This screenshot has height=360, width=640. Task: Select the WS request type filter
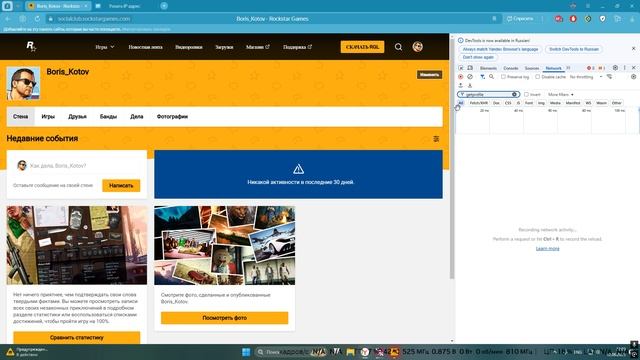point(588,103)
